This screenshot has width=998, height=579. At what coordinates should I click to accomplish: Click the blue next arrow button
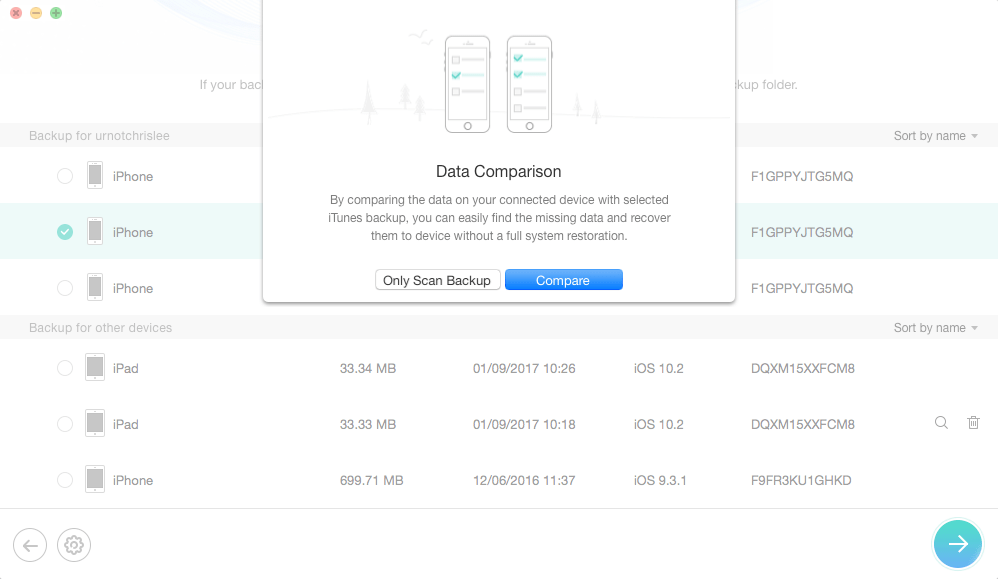[957, 544]
